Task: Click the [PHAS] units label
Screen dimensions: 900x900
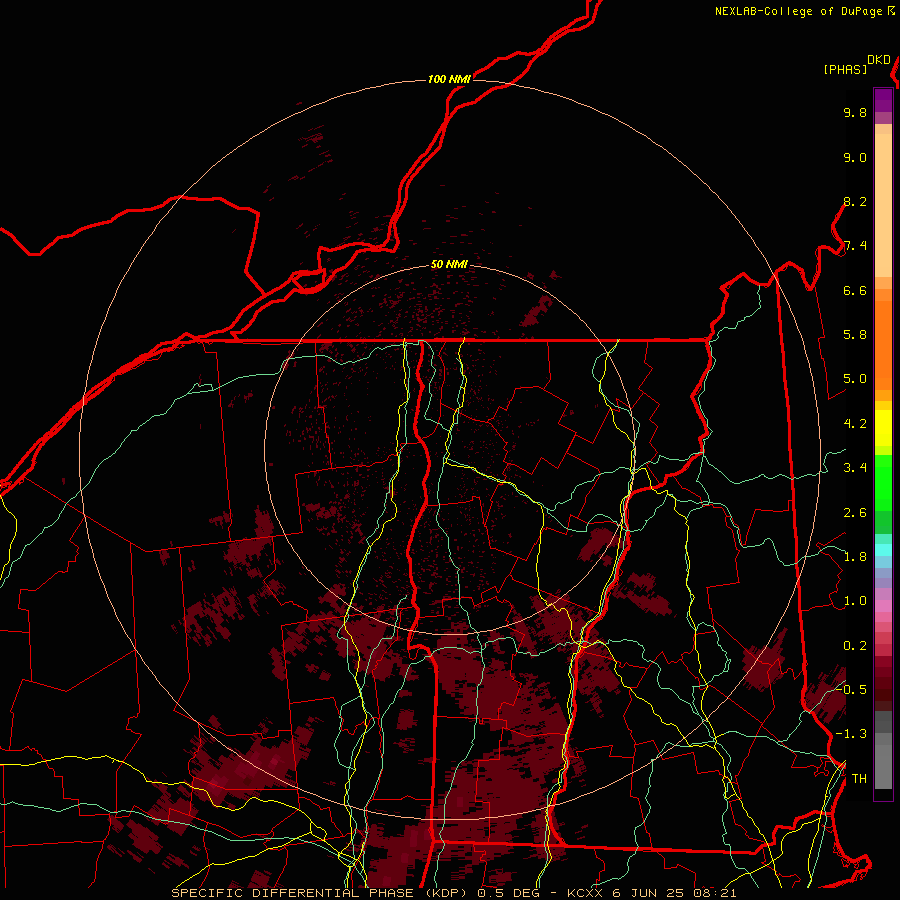Action: 845,69
